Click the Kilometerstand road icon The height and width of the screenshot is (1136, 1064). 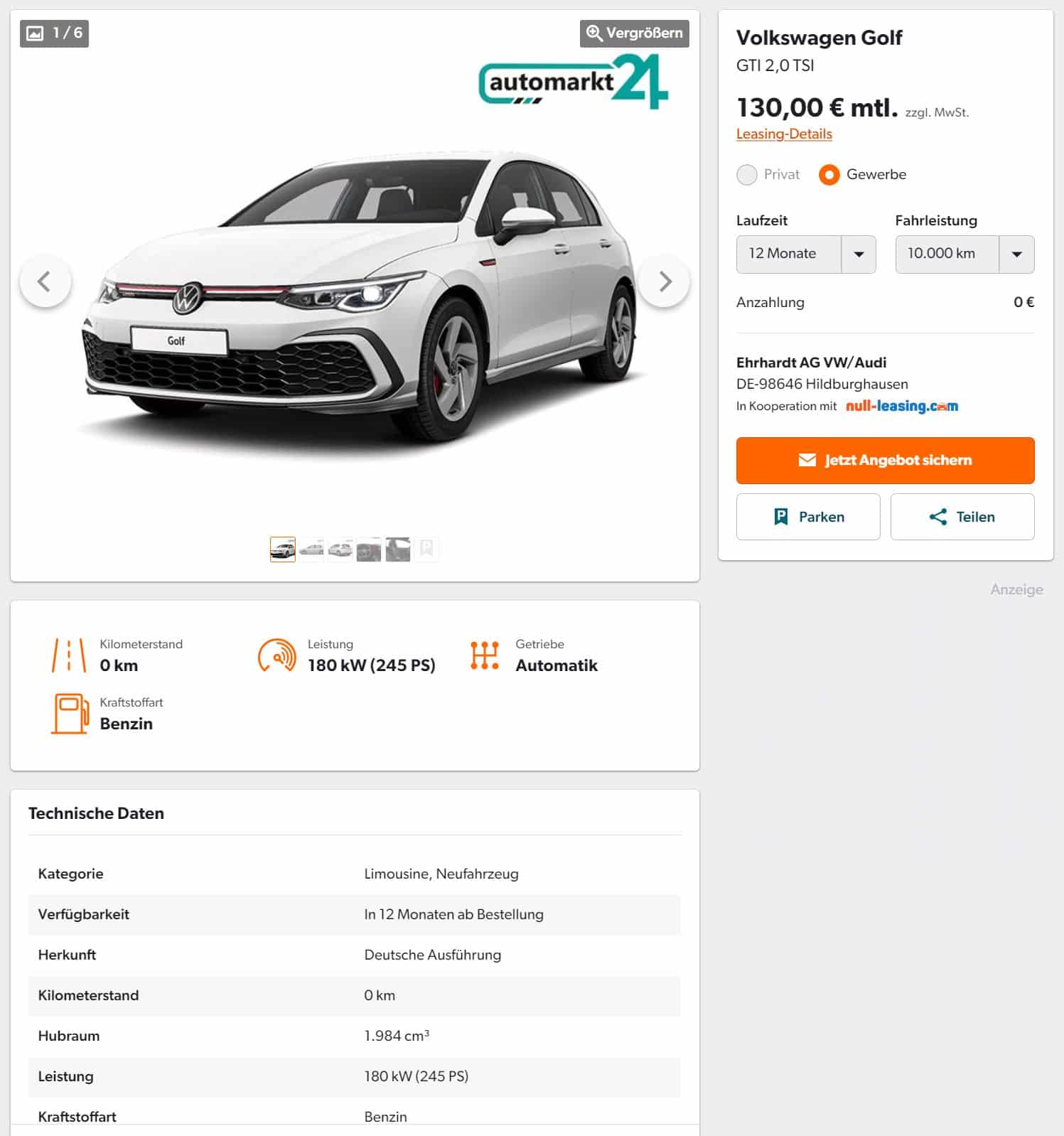[69, 655]
